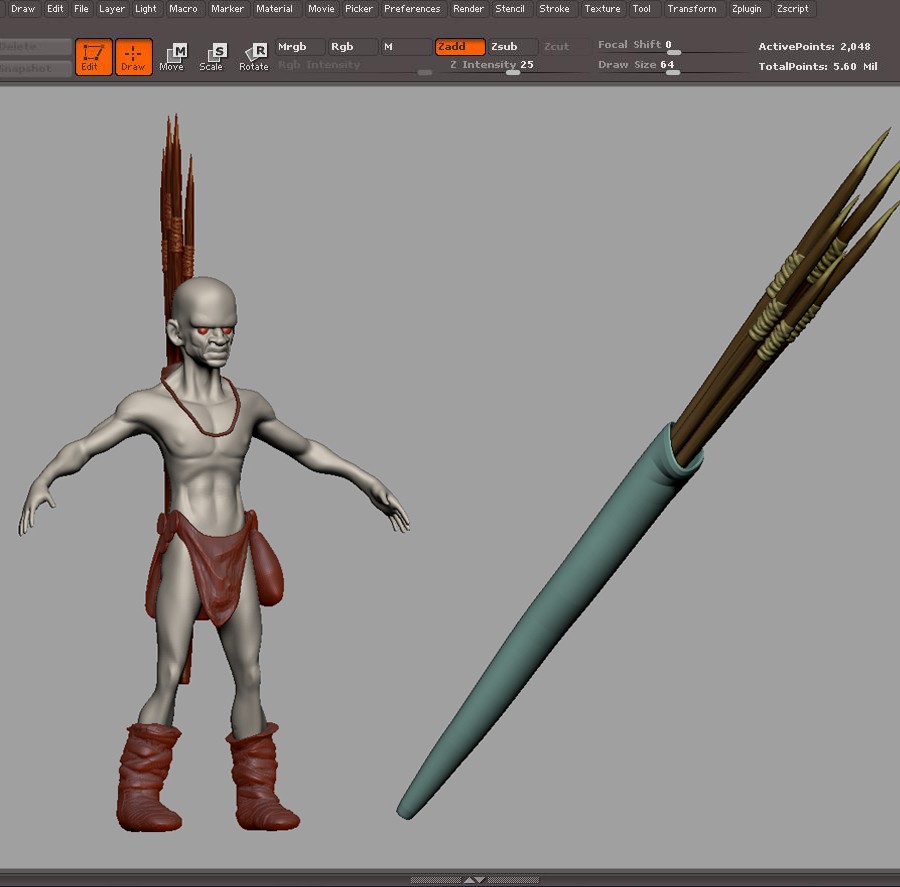This screenshot has width=900, height=887.
Task: Switch to the Move tool
Action: 172,57
